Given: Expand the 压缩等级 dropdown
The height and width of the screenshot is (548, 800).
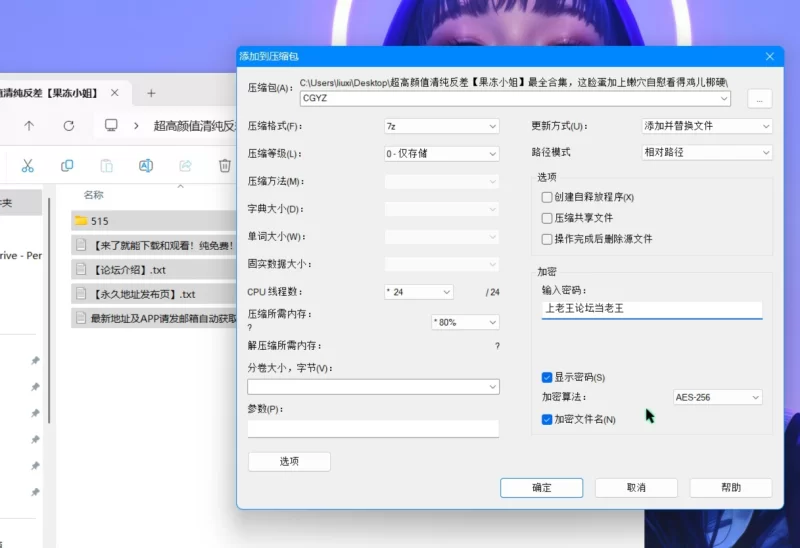Looking at the screenshot, I should [x=441, y=154].
